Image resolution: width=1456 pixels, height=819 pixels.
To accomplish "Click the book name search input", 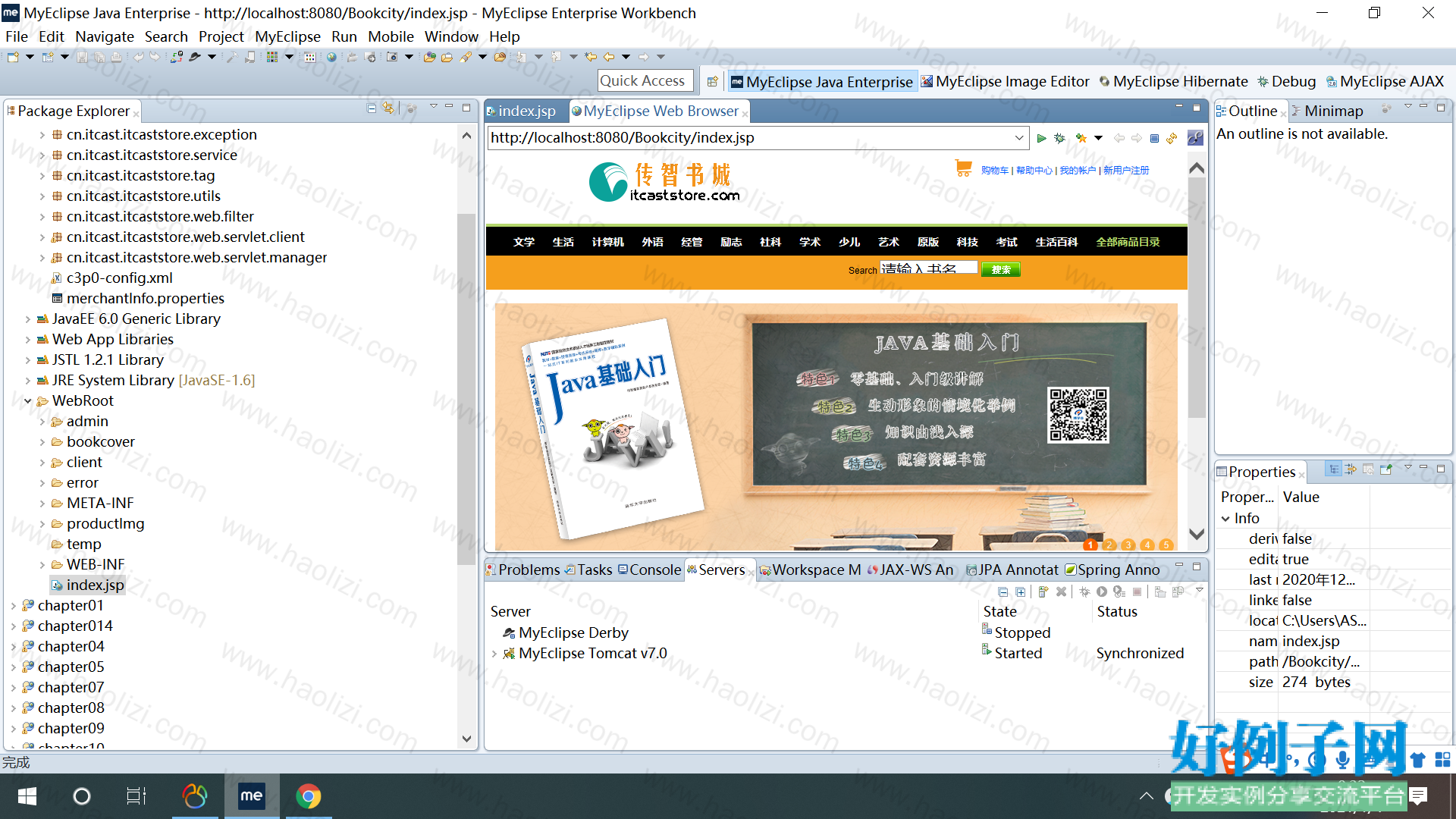I will click(x=929, y=268).
